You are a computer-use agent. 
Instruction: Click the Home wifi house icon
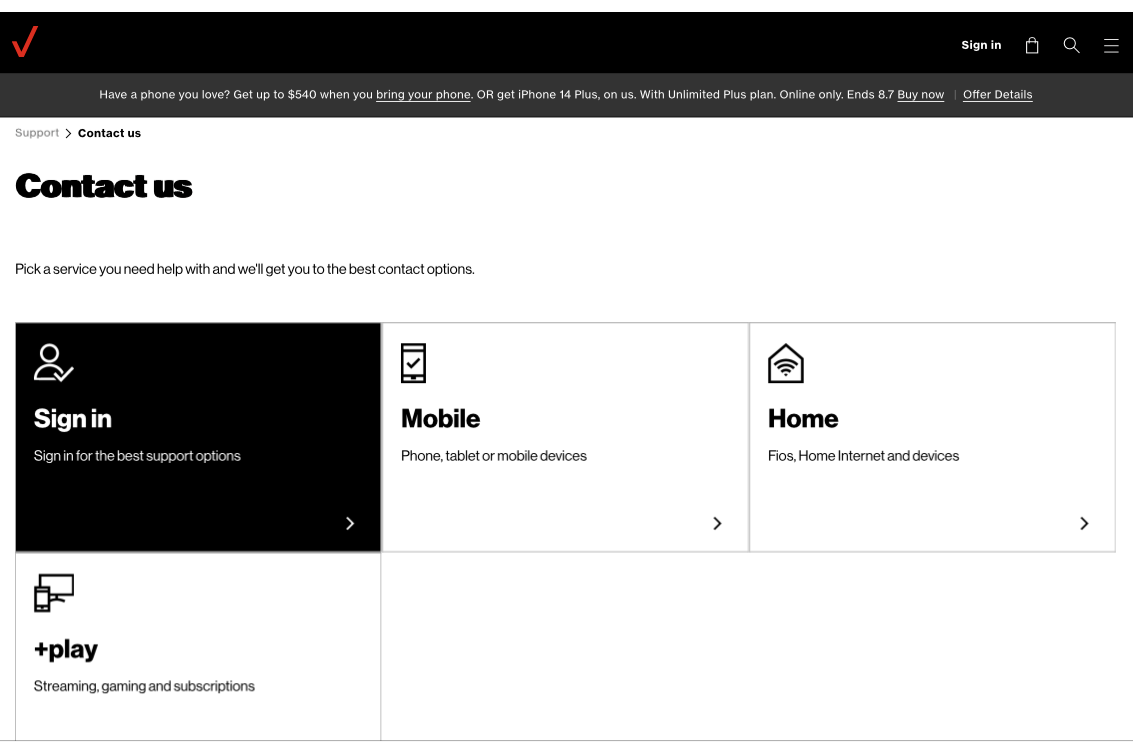tap(785, 363)
